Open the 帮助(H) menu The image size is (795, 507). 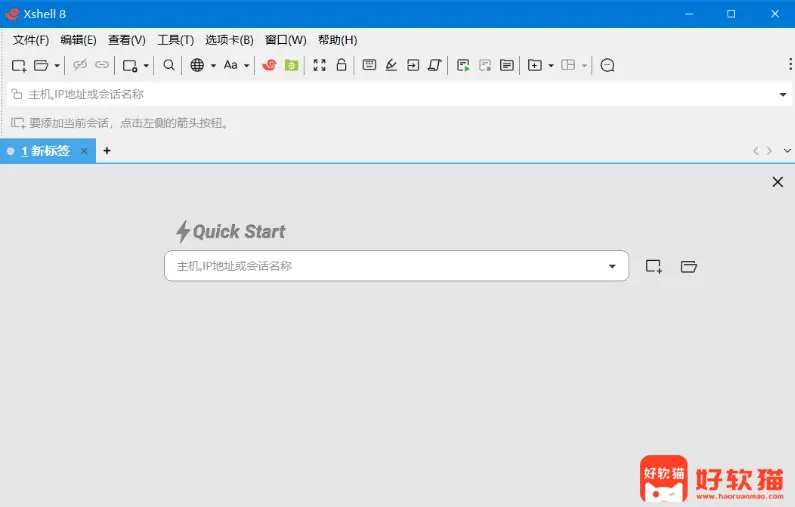[338, 40]
